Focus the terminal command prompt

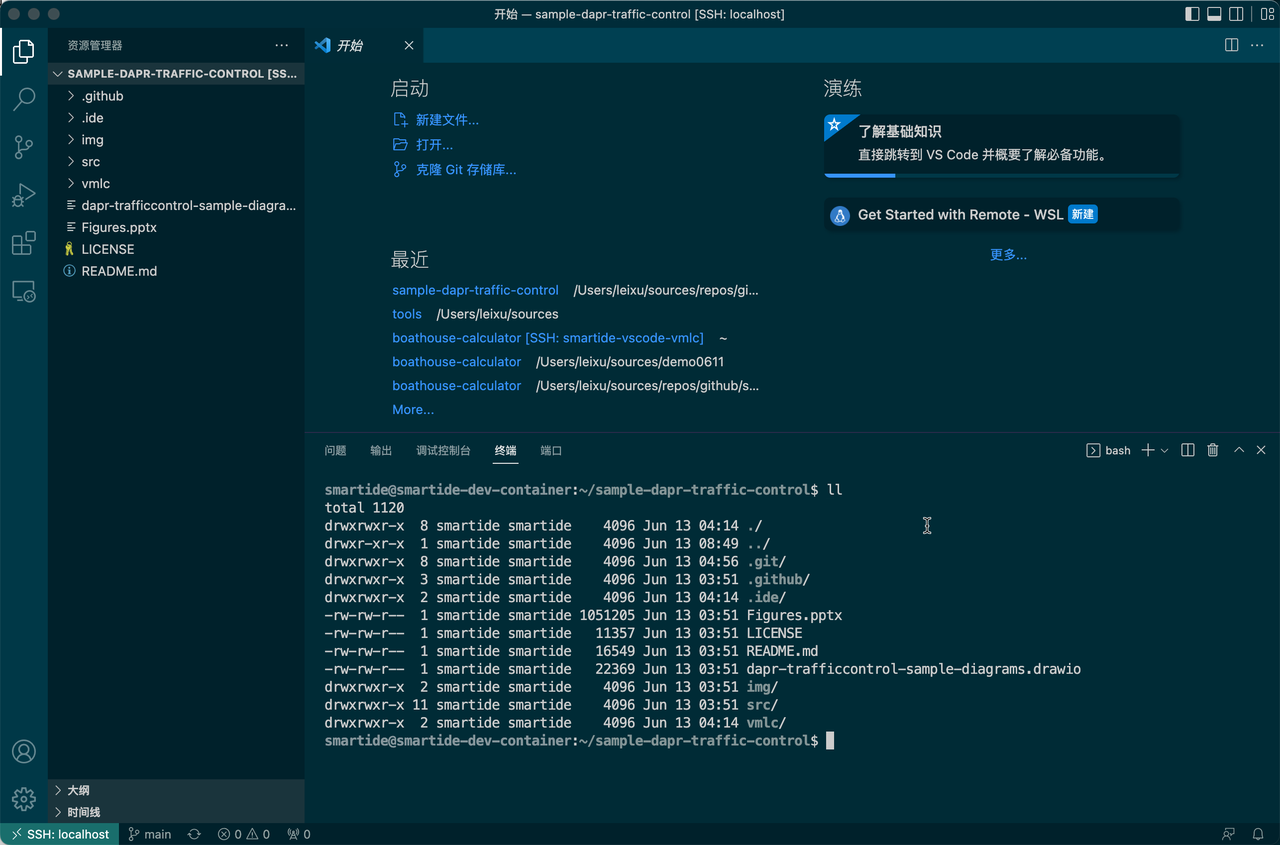click(x=830, y=741)
